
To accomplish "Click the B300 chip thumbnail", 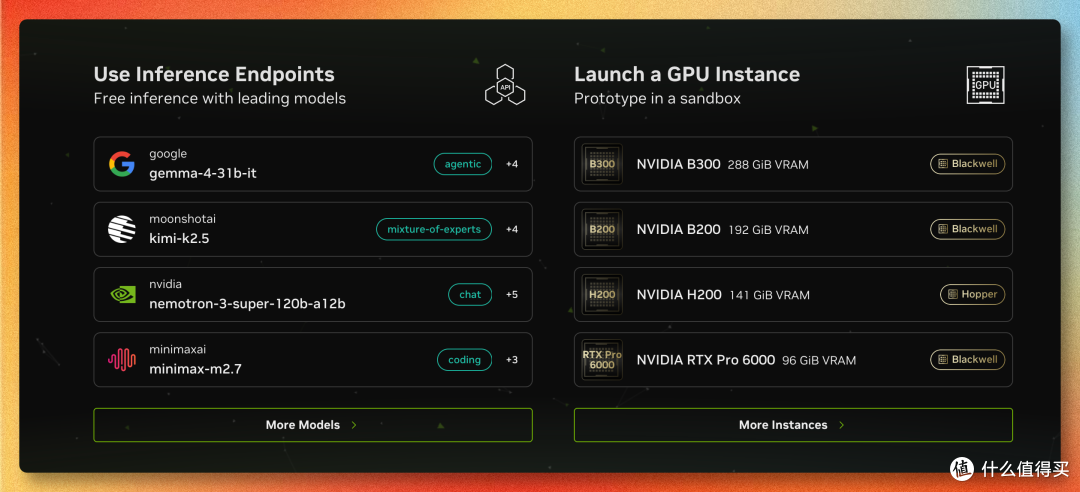I will [602, 164].
